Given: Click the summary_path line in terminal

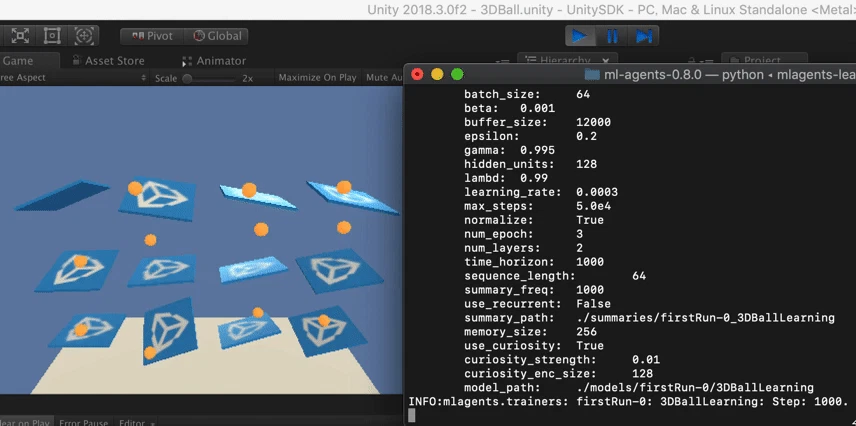Looking at the screenshot, I should 649,318.
